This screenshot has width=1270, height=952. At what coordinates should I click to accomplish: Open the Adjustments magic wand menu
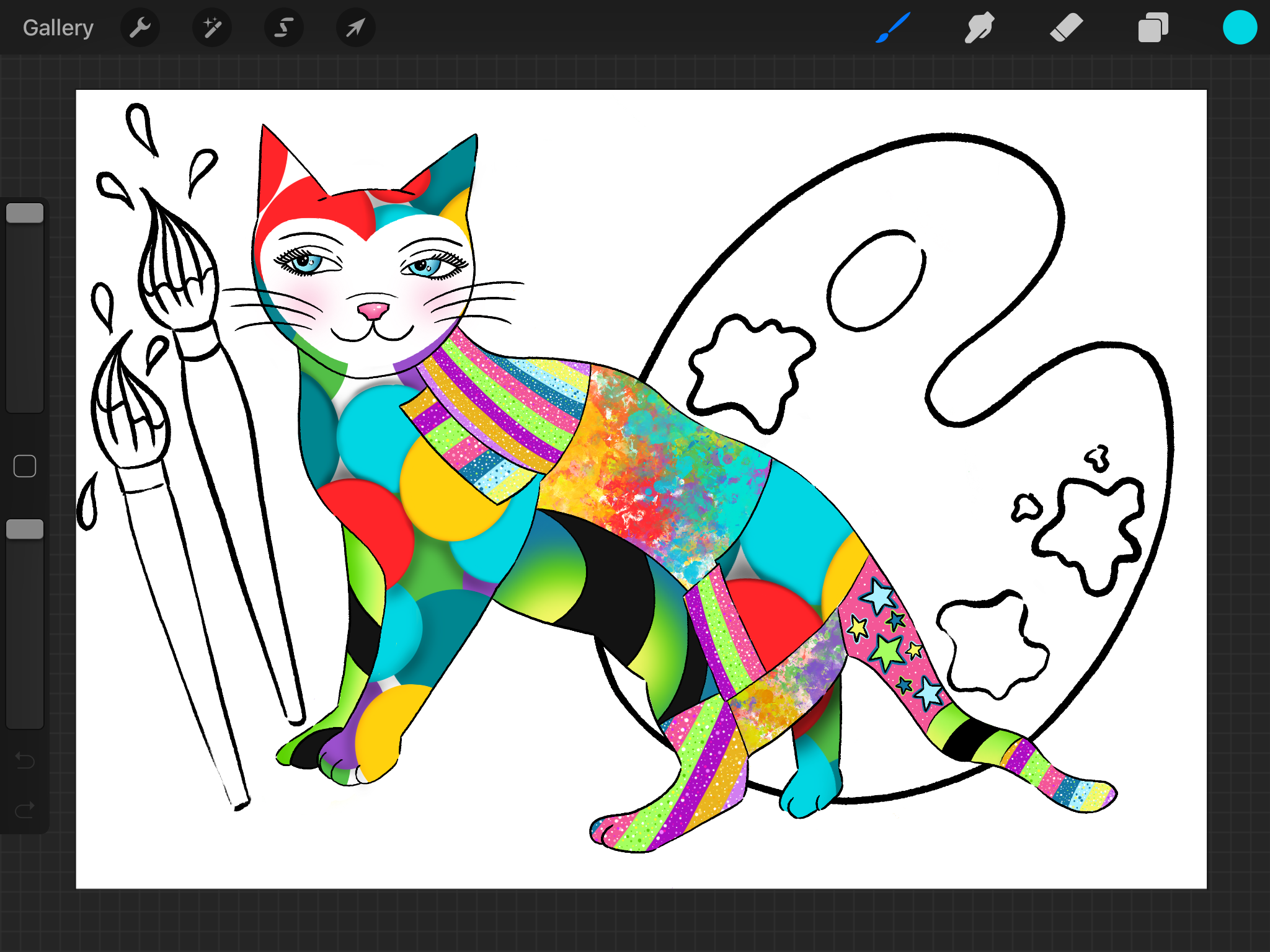coord(212,28)
